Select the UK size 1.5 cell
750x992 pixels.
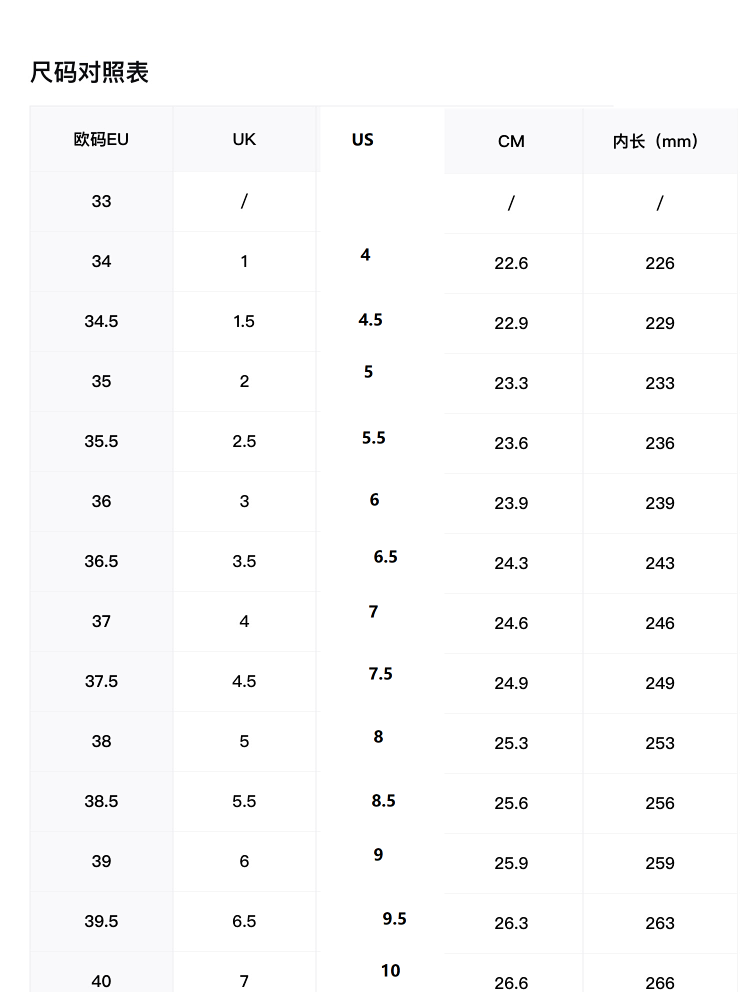click(x=244, y=321)
